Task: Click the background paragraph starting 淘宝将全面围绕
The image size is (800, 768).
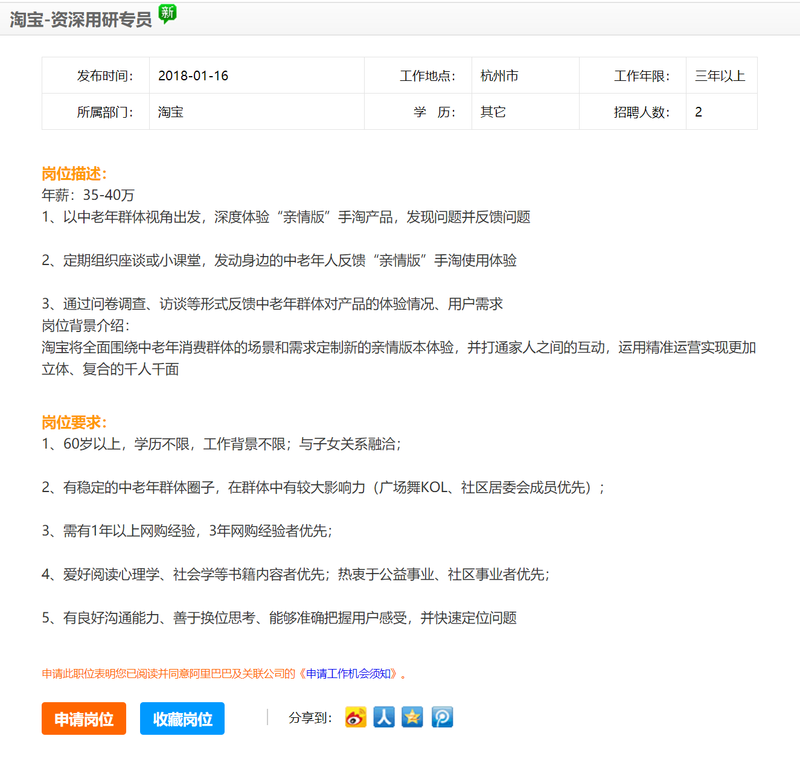Action: pos(398,358)
